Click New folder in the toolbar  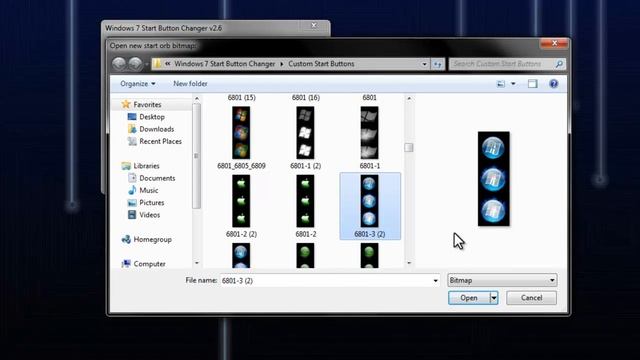[x=190, y=84]
